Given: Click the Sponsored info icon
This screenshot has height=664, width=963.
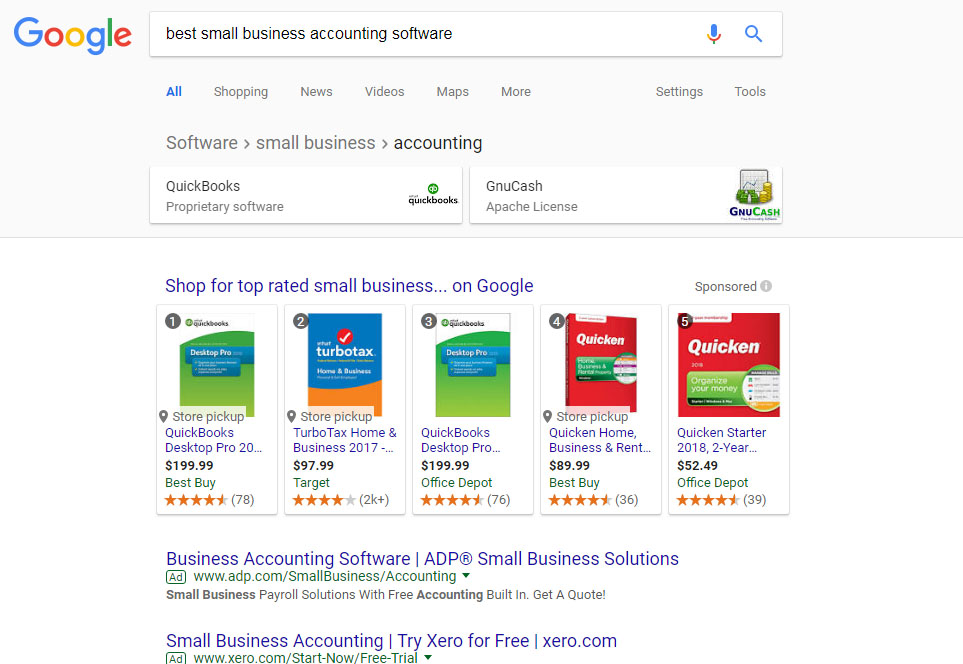Looking at the screenshot, I should click(x=766, y=286).
